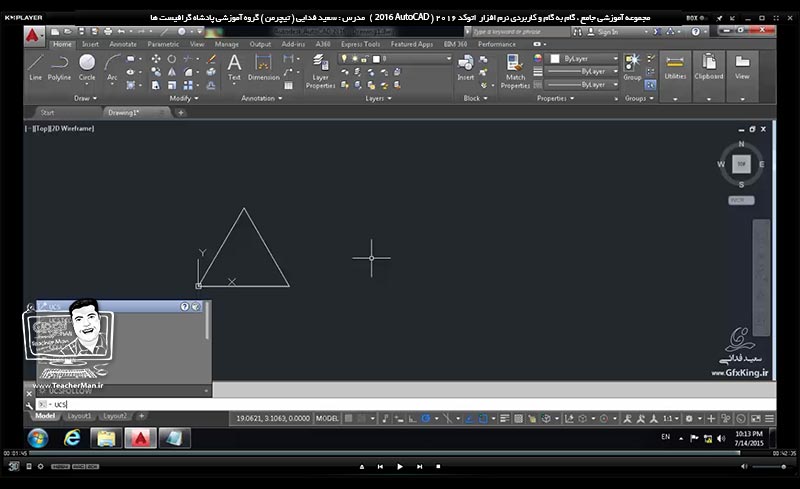The image size is (800, 489).
Task: Open the Home ribbon tab
Action: tap(62, 44)
